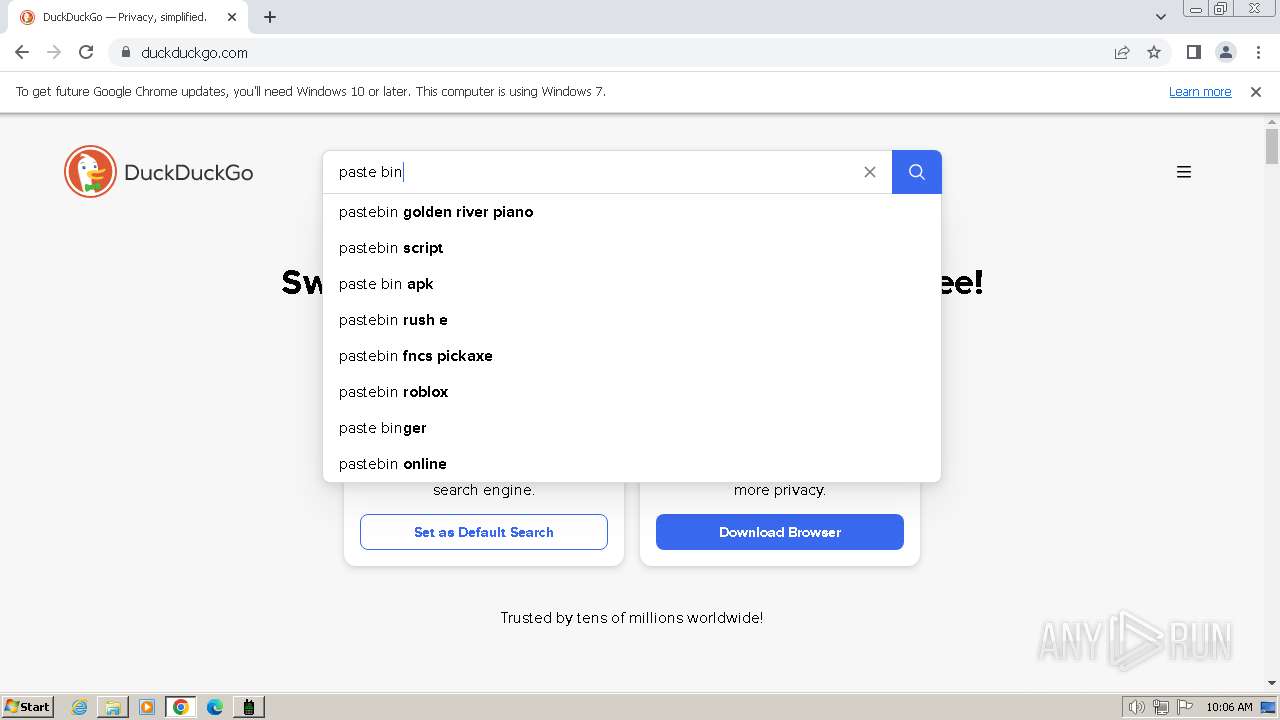Click the Action Center flag icon
1280x720 pixels.
coord(1184,707)
